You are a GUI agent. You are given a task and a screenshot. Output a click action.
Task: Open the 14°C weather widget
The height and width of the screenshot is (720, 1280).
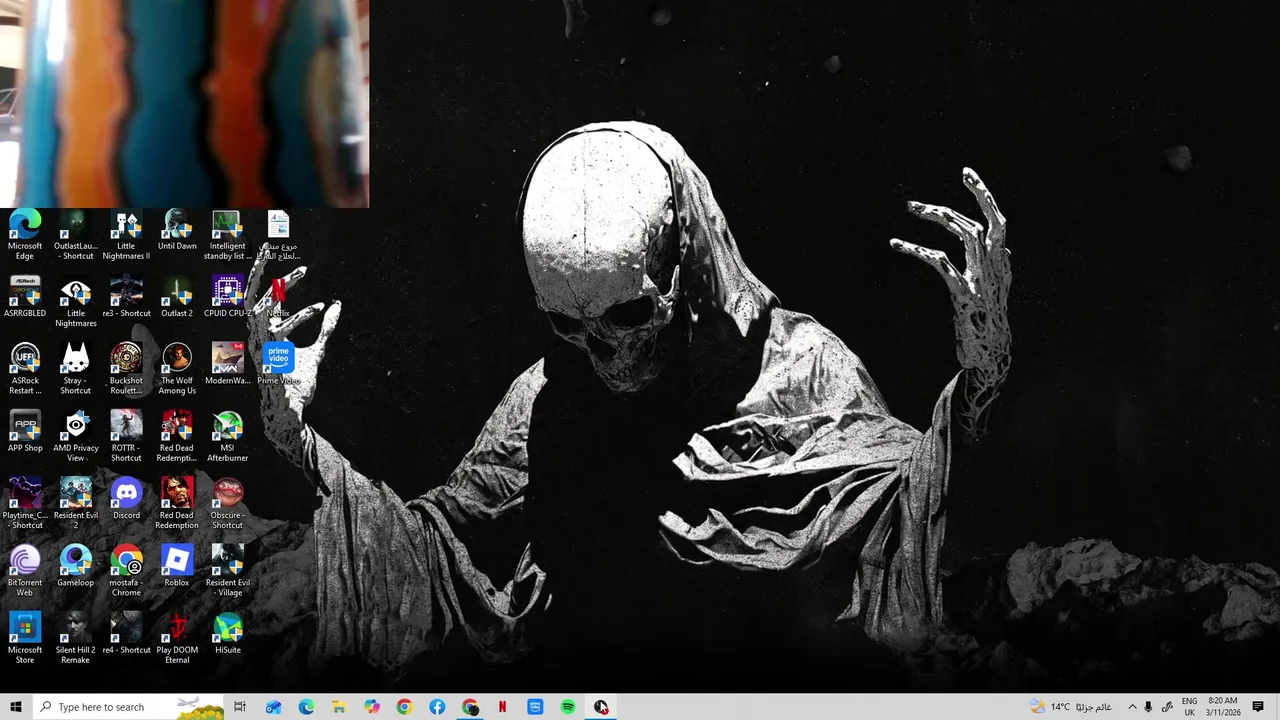[x=1070, y=707]
